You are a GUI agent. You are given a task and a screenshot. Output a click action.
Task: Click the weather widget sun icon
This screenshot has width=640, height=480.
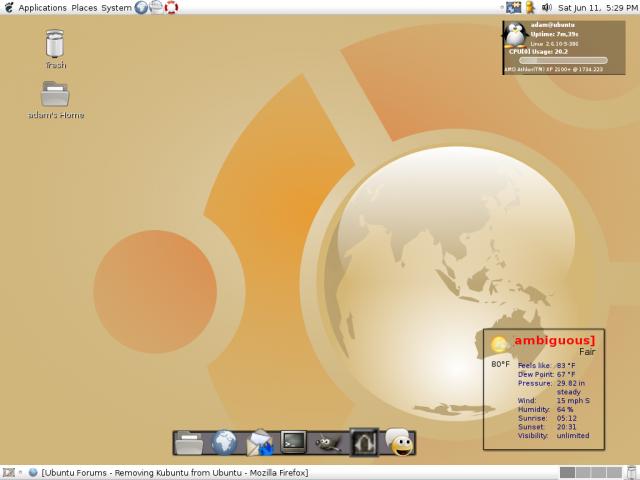tap(499, 345)
